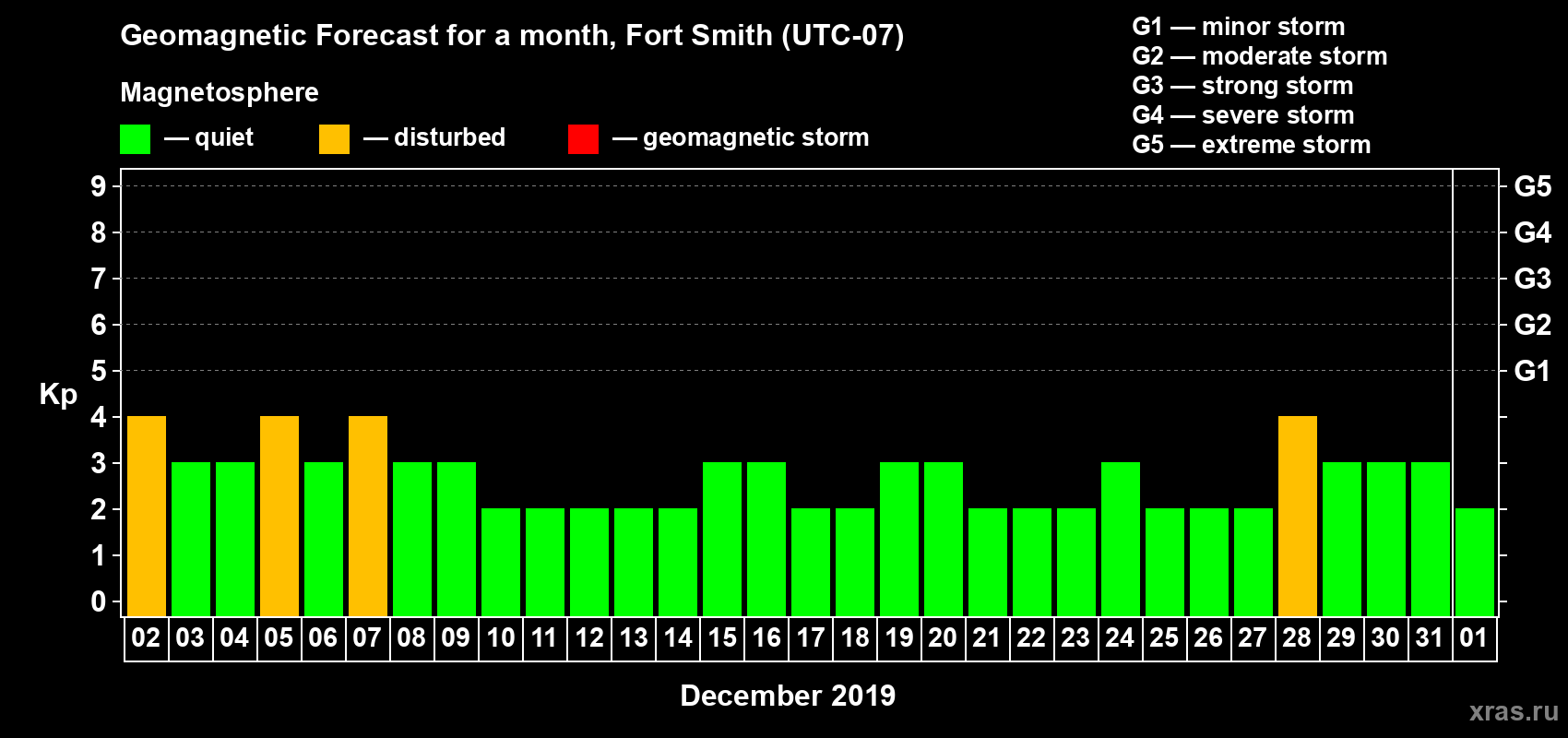This screenshot has width=1568, height=738.
Task: Click the Kp value 5 axis tick
Action: point(99,371)
